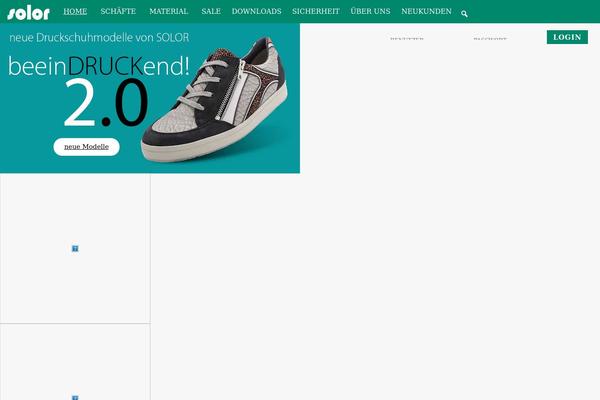The width and height of the screenshot is (600, 400).
Task: Open the MATERIAL menu
Action: point(169,11)
